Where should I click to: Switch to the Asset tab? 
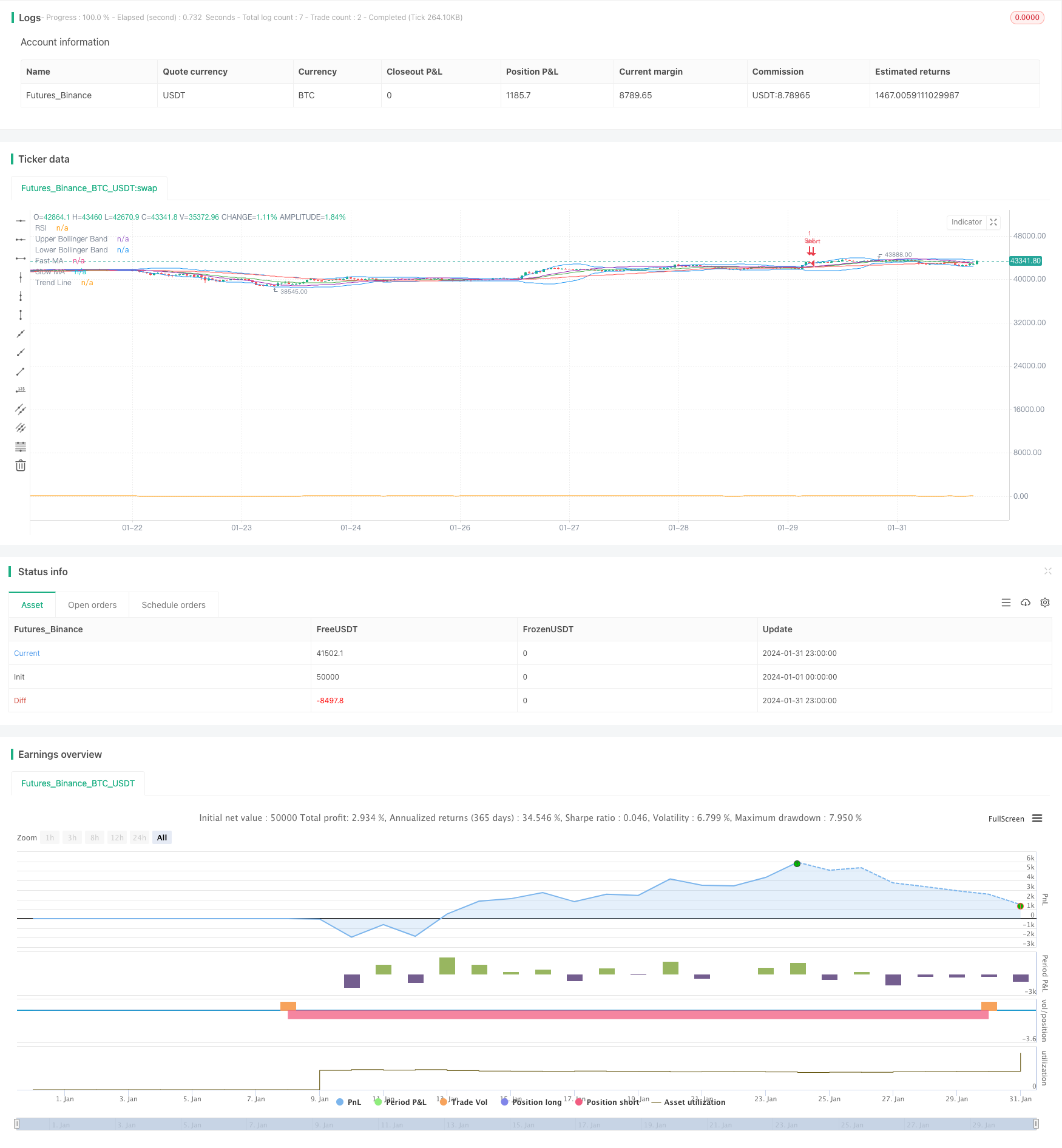32,605
